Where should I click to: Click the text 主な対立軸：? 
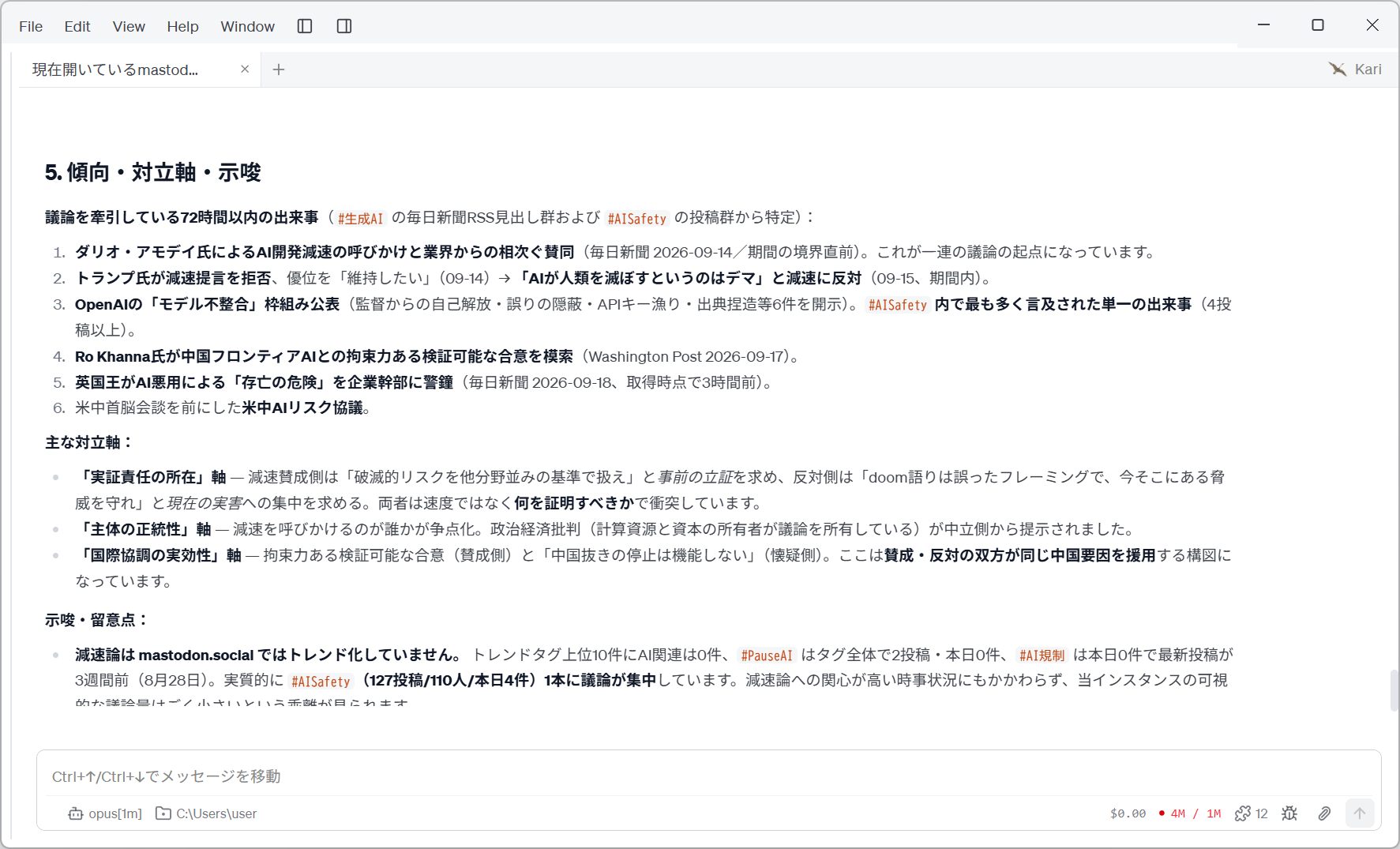point(89,442)
